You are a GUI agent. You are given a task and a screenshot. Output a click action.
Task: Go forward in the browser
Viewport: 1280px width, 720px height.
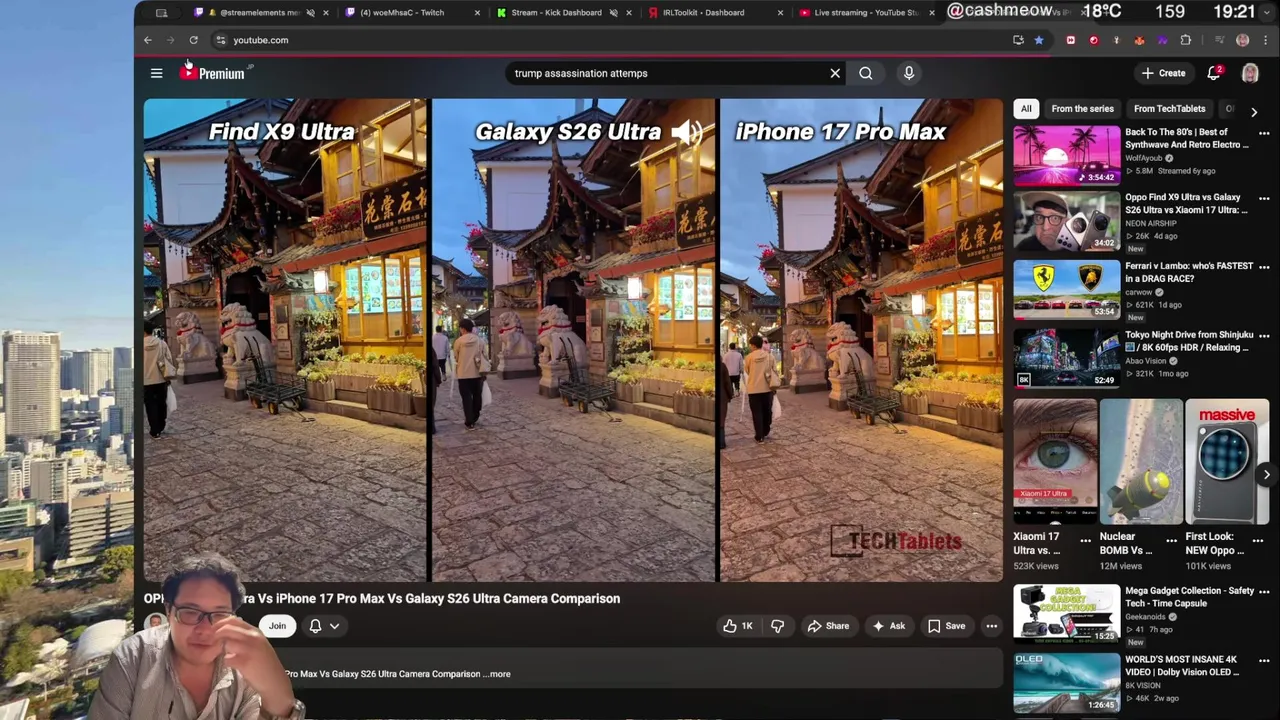coord(170,40)
